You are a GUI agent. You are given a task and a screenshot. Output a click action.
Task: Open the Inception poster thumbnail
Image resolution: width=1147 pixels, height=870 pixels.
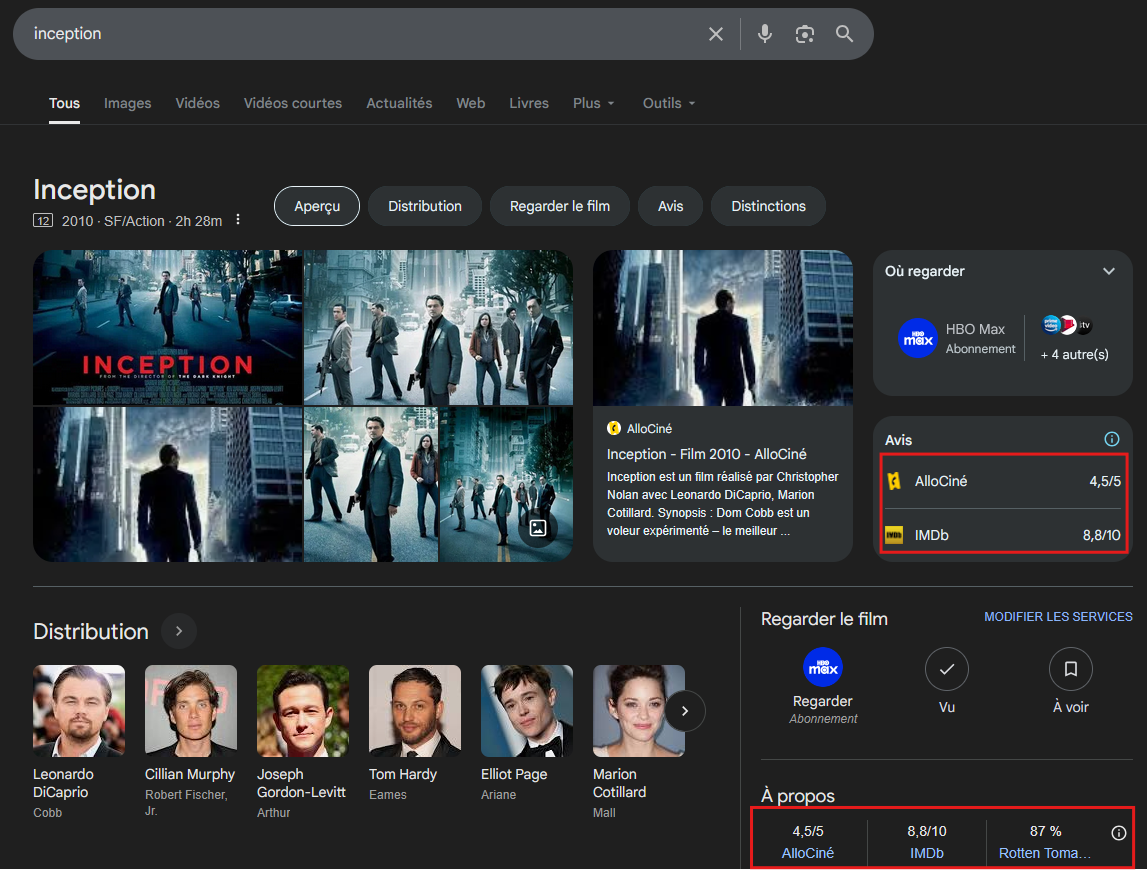pyautogui.click(x=168, y=327)
